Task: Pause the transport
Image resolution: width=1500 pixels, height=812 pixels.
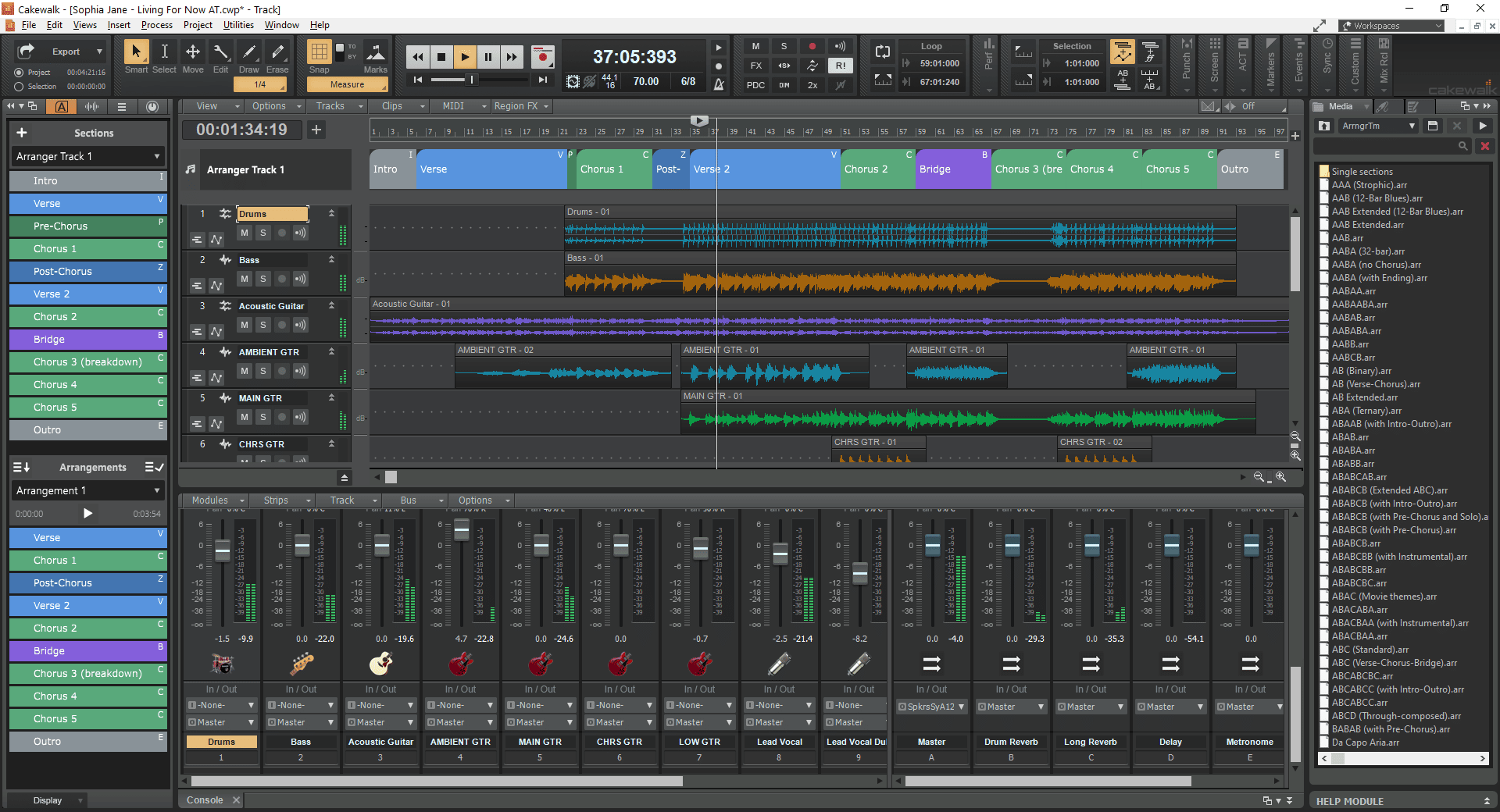Action: coord(488,56)
